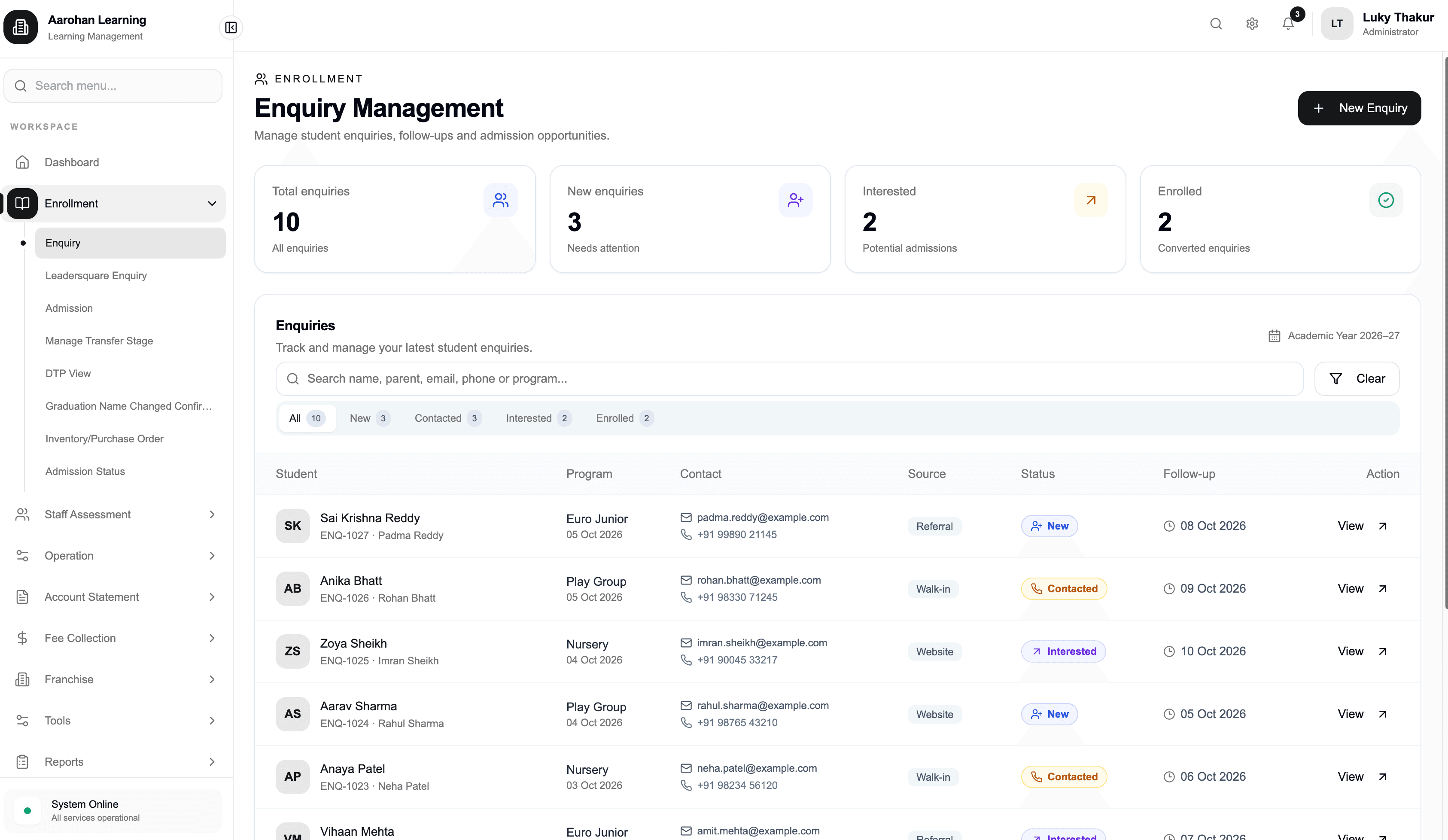This screenshot has width=1448, height=840.
Task: Collapse the Enrollment menu chevron
Action: 212,204
